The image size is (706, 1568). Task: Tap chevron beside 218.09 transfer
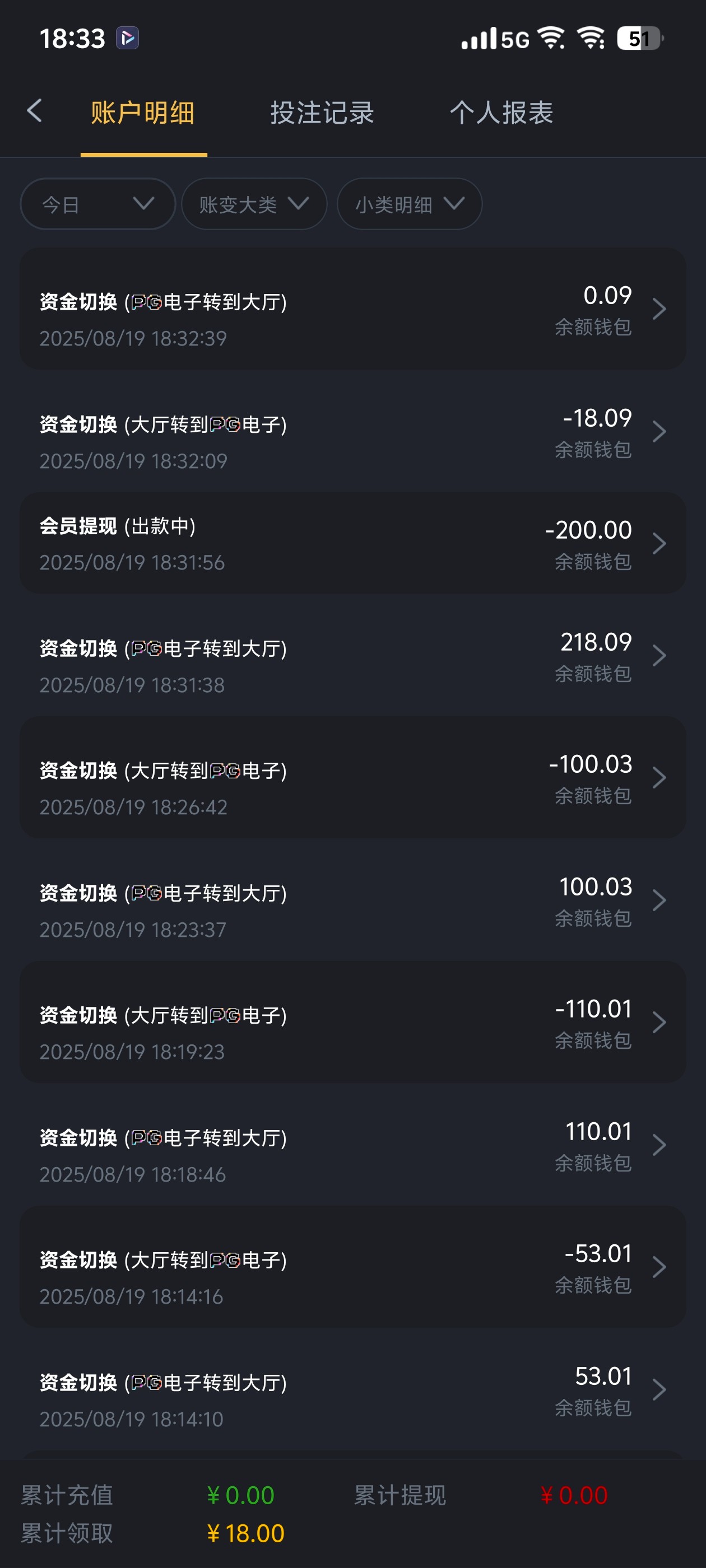pos(658,656)
